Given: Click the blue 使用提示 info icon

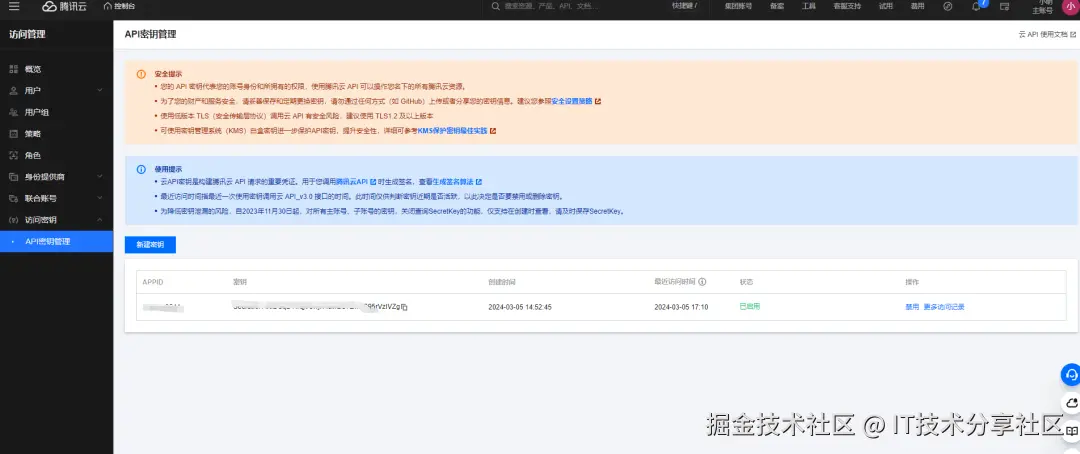Looking at the screenshot, I should point(141,169).
